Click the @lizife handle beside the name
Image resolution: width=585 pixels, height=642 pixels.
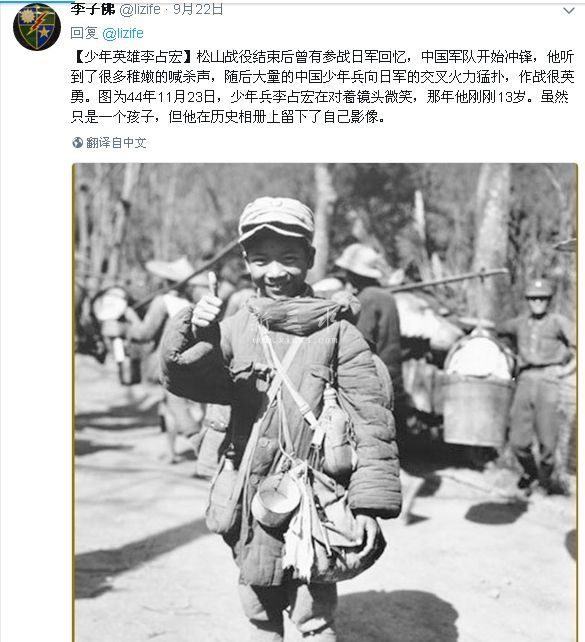(x=140, y=9)
